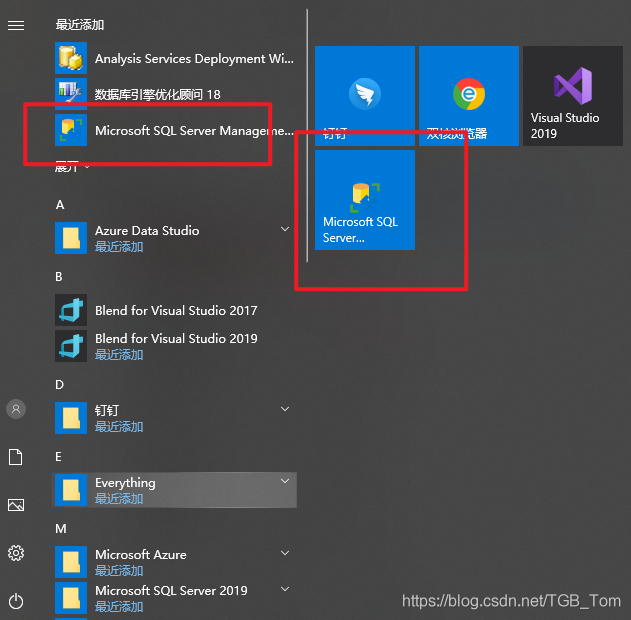The image size is (631, 620).
Task: Select 'Blend for Visual Studio 2017' text
Action: [x=176, y=311]
